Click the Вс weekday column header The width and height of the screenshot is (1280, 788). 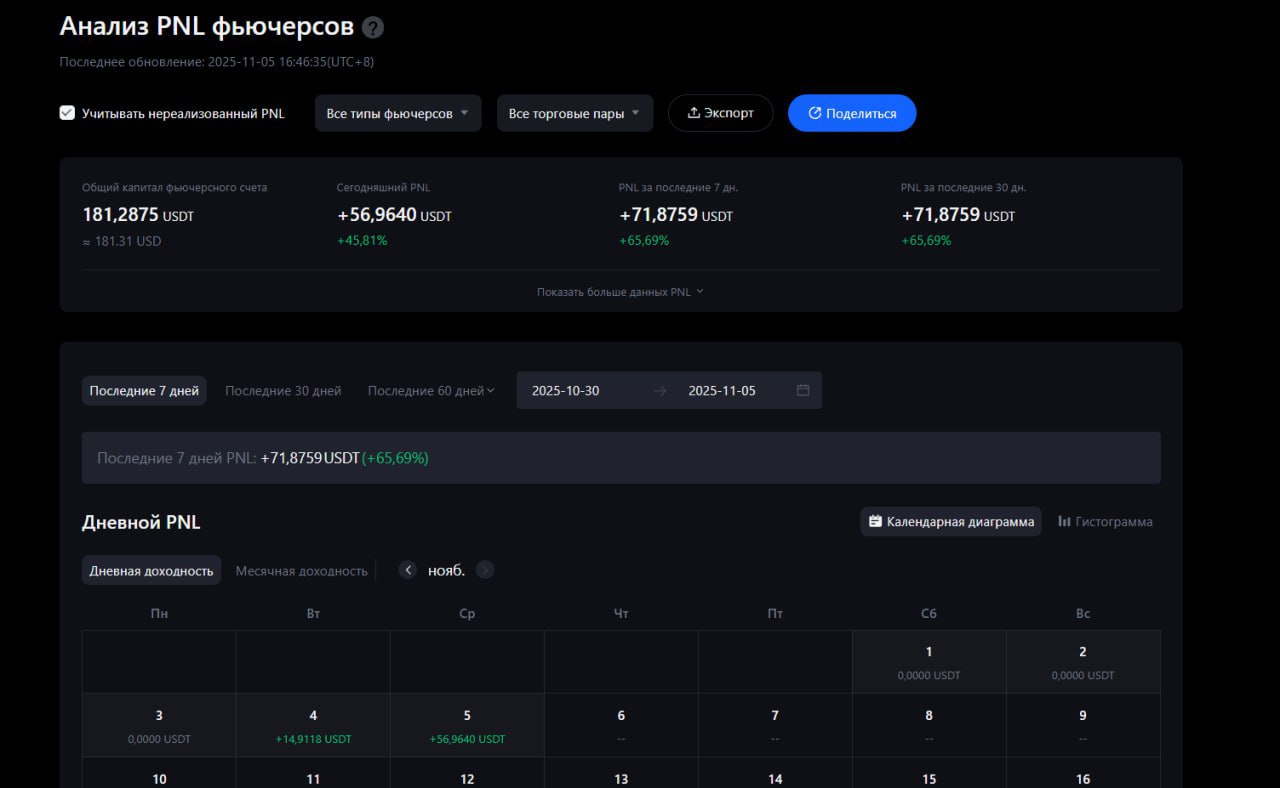coord(1083,613)
